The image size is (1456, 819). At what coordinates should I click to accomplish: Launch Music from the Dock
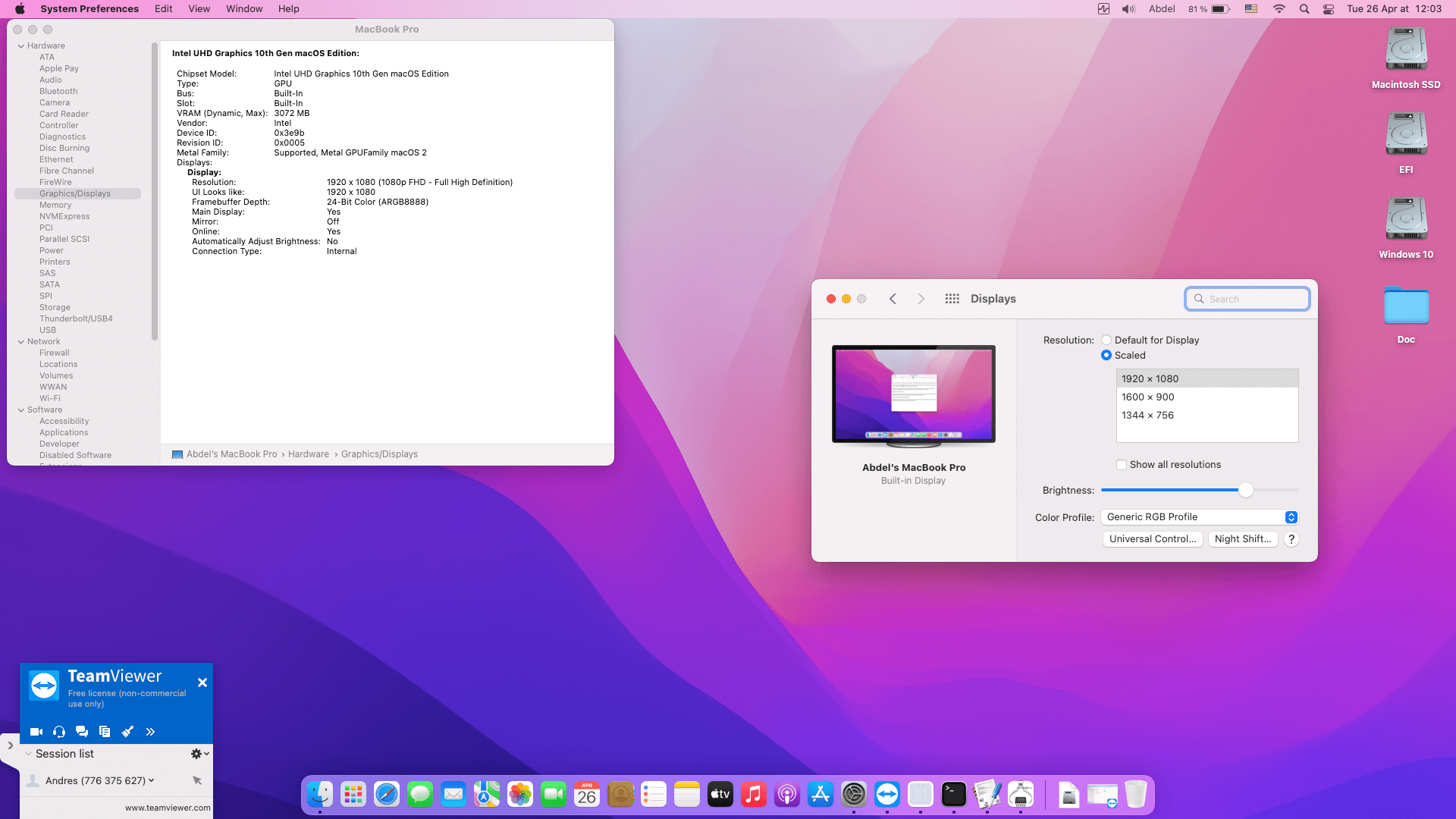[754, 794]
